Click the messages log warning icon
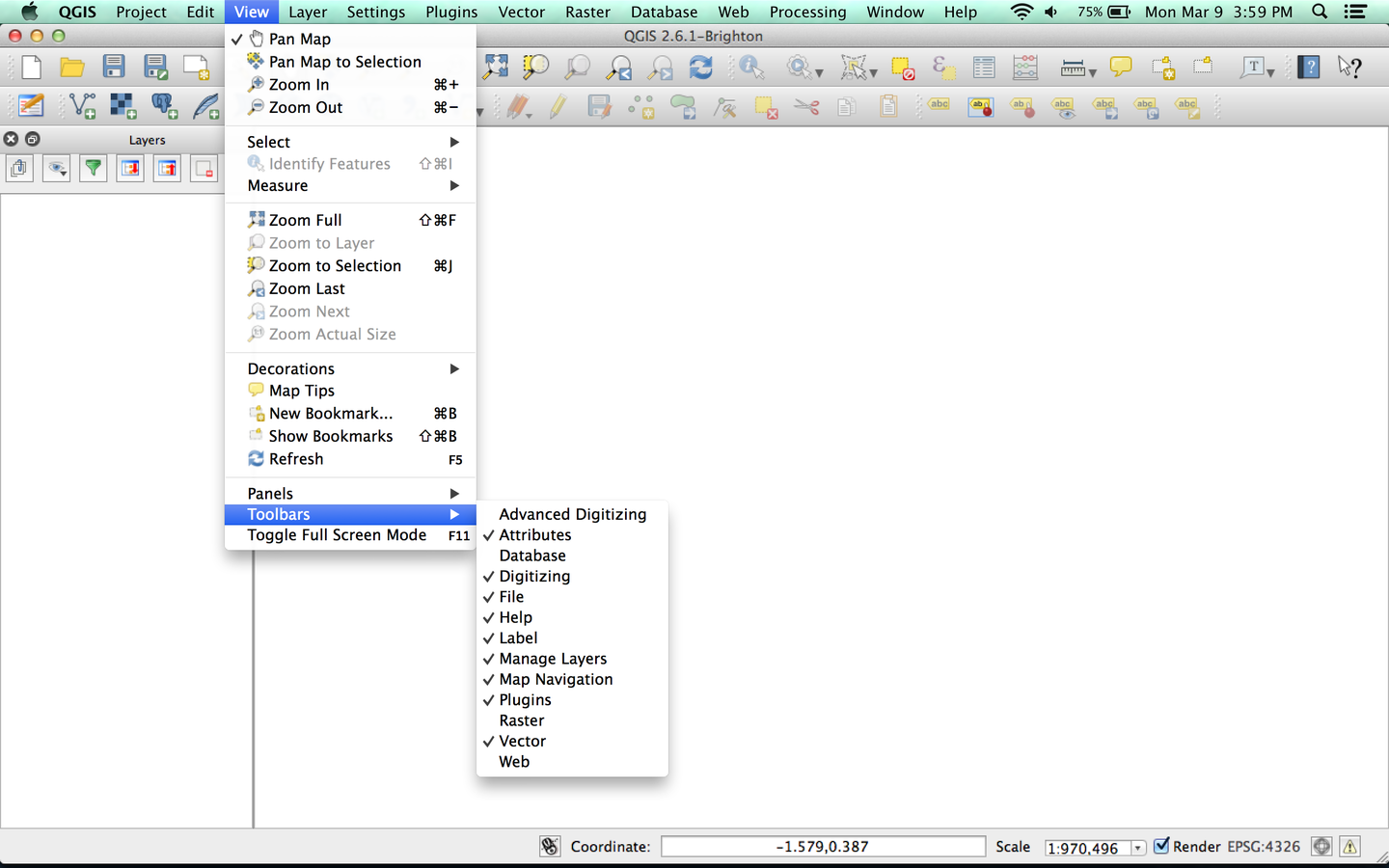Viewport: 1389px width, 868px height. (x=1350, y=847)
